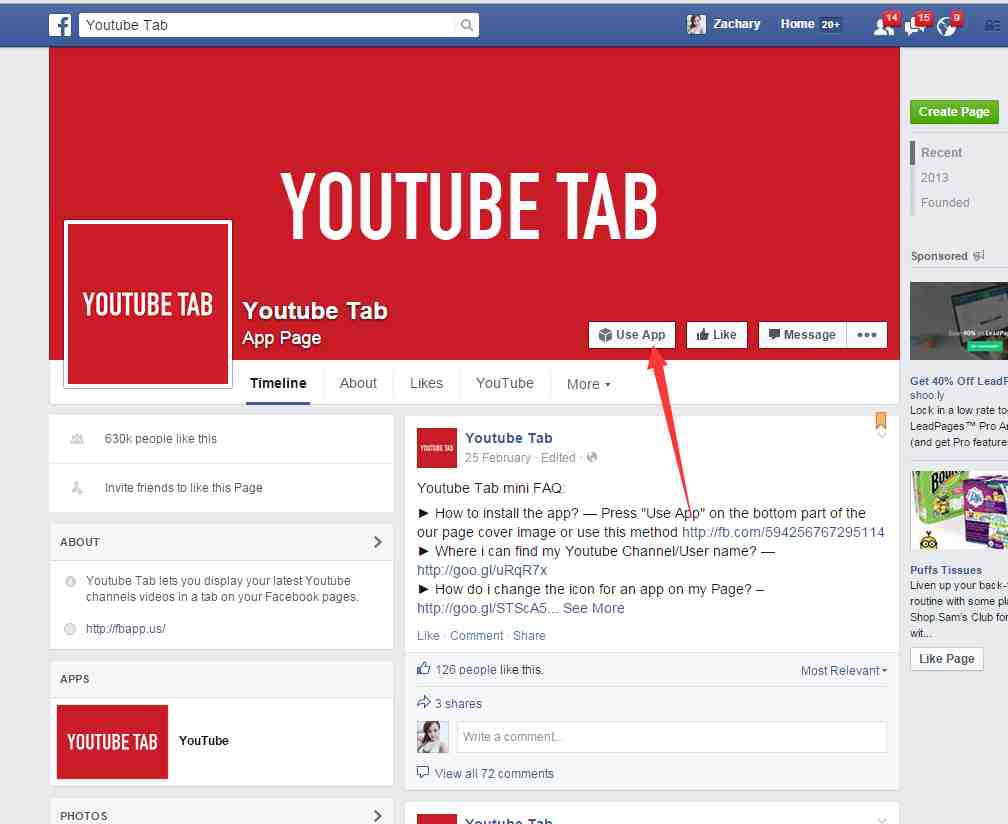Click the thumbs-up icon beside 126 people
Image resolution: width=1008 pixels, height=824 pixels.
423,668
